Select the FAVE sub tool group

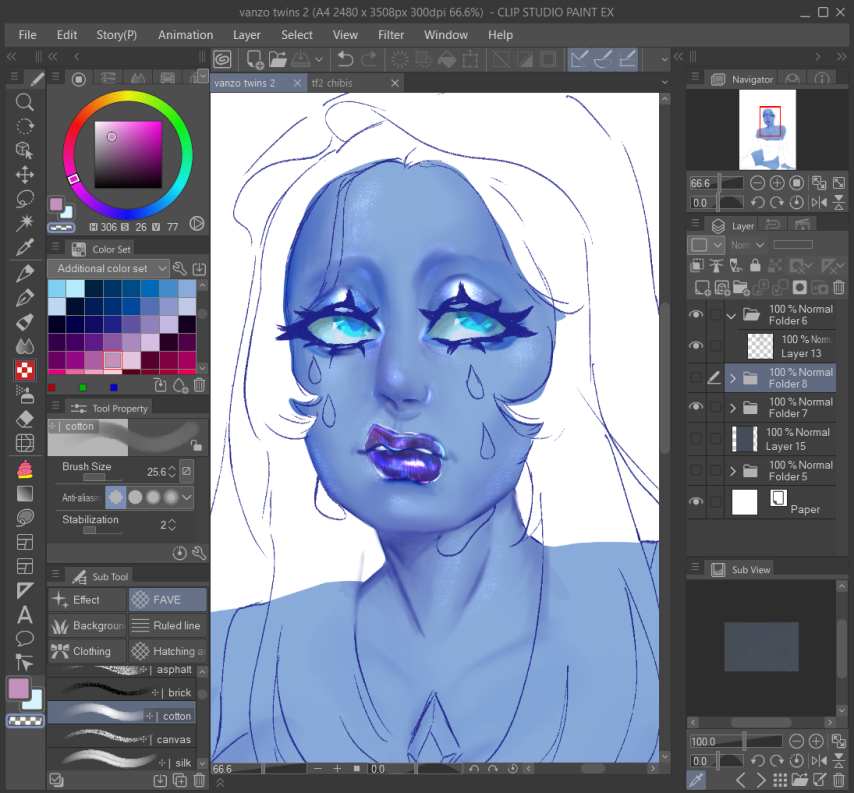point(168,600)
